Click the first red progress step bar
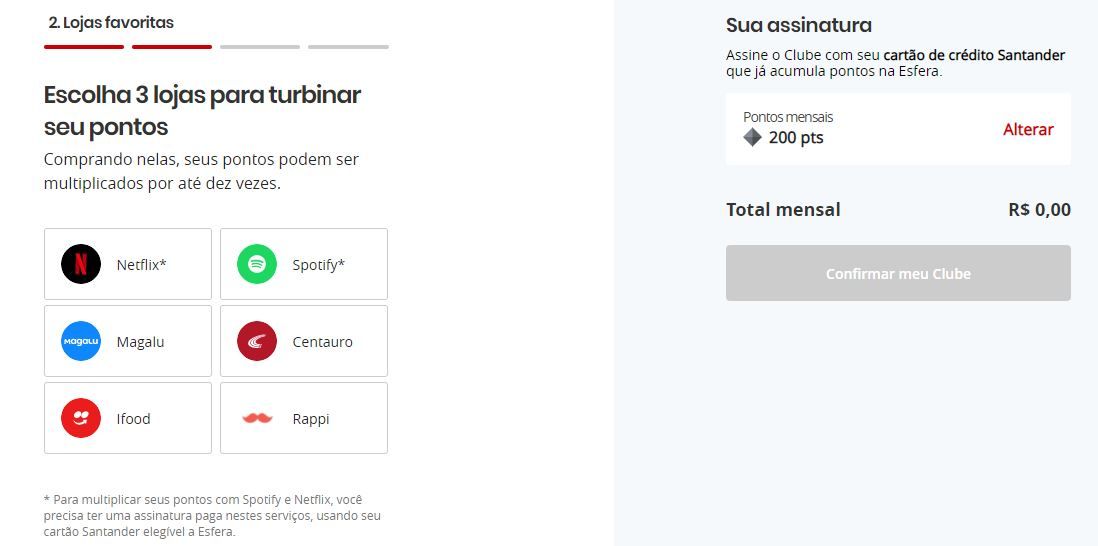 tap(84, 47)
